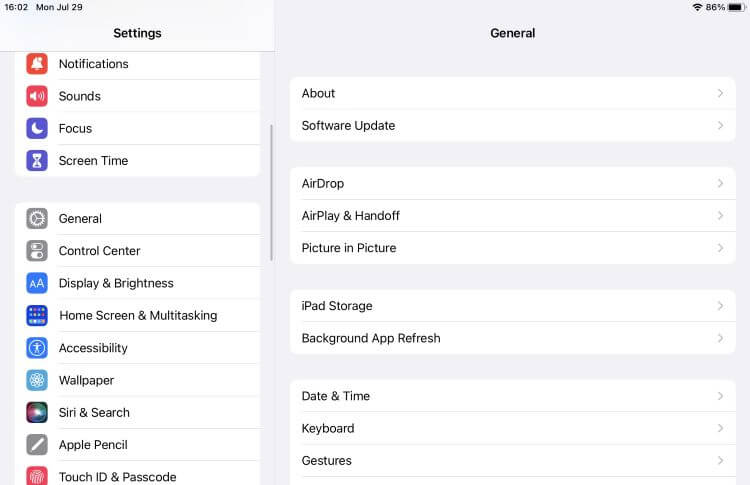Image resolution: width=750 pixels, height=485 pixels.
Task: Tap the Wallpaper flower icon
Action: 37,380
